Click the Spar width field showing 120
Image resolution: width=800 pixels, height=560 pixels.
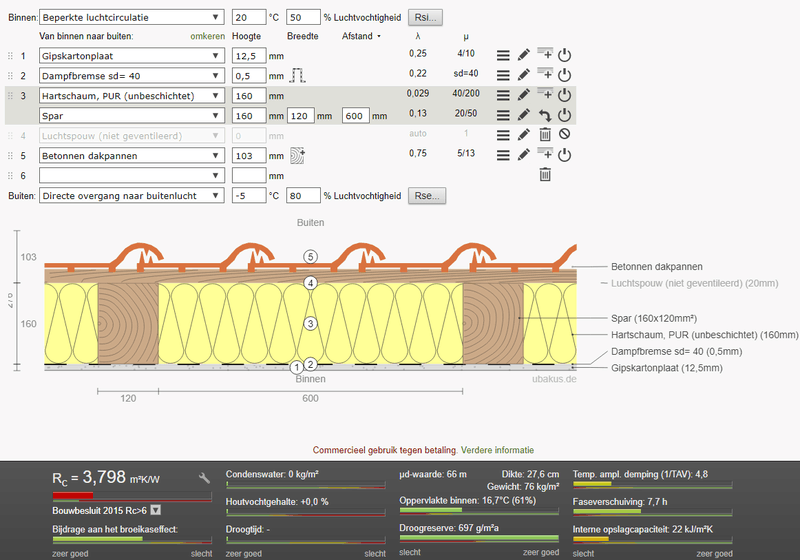tap(300, 116)
